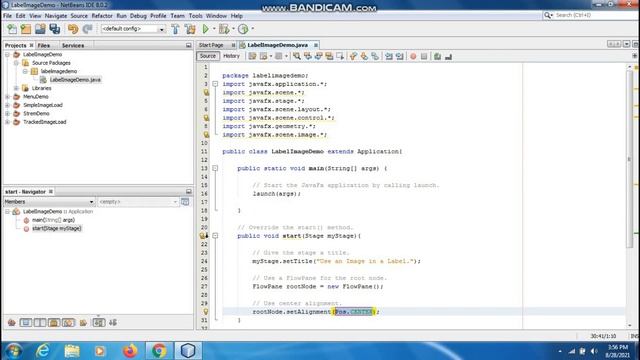Image resolution: width=640 pixels, height=360 pixels.
Task: Open the Debug Project dropdown arrow
Action: tap(233, 29)
